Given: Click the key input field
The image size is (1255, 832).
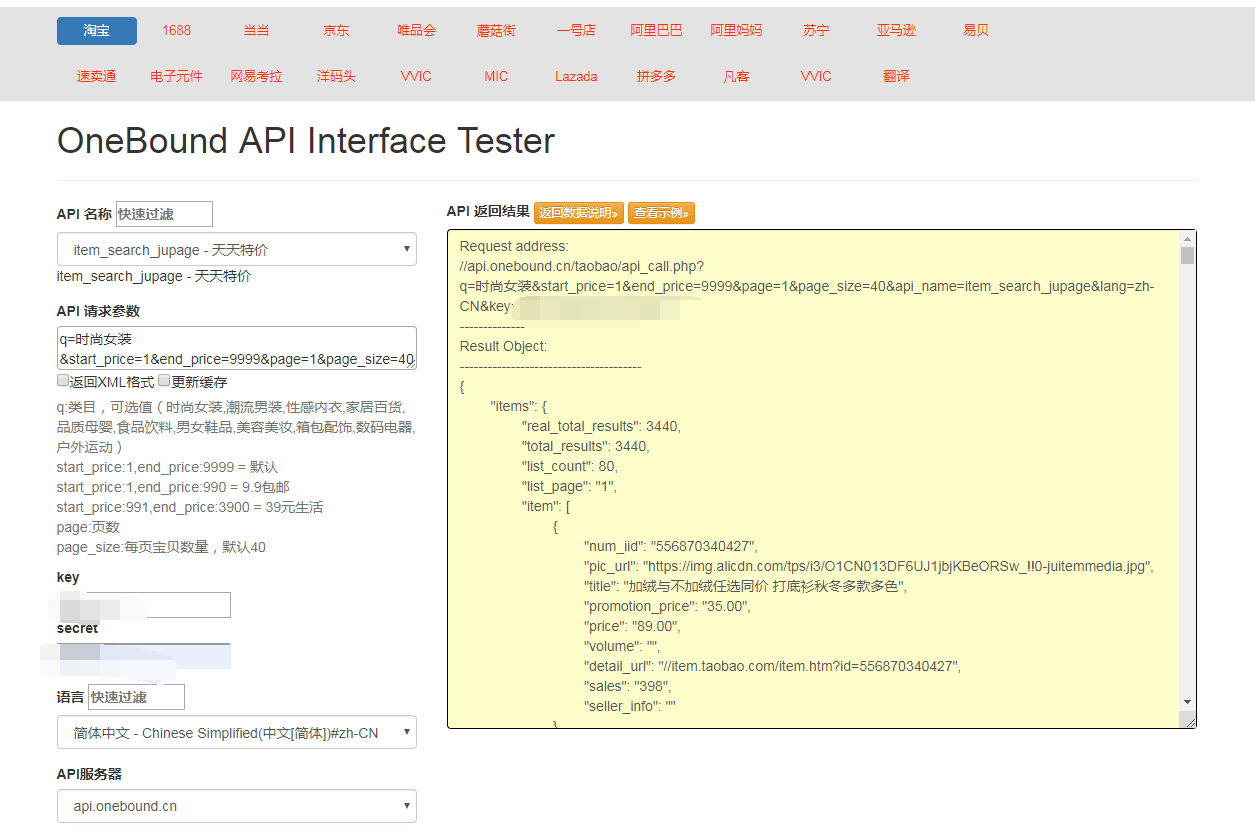Looking at the screenshot, I should pos(144,605).
